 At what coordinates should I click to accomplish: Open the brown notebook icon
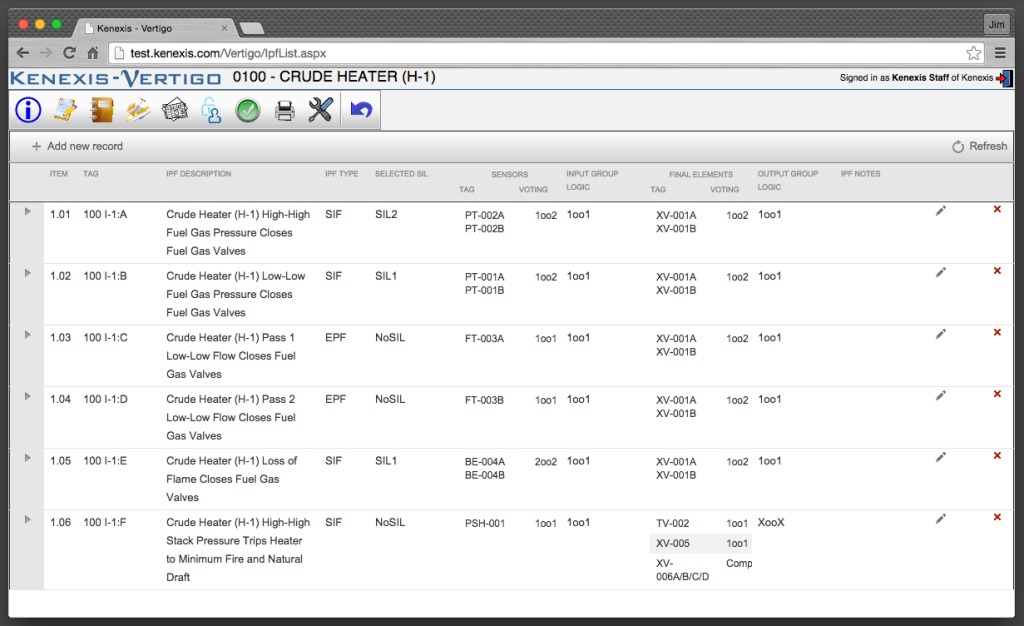click(101, 111)
